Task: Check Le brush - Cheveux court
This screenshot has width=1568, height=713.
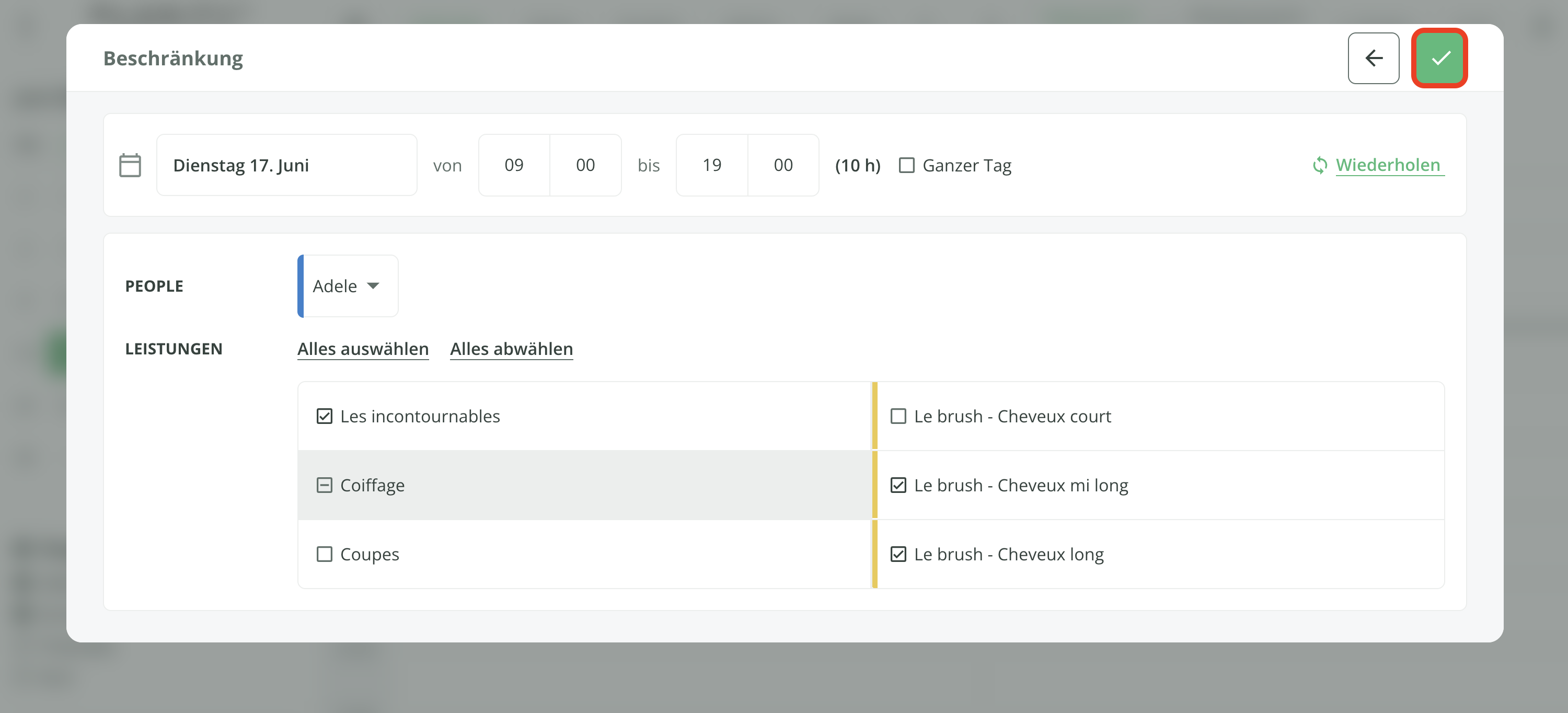Action: click(x=898, y=417)
